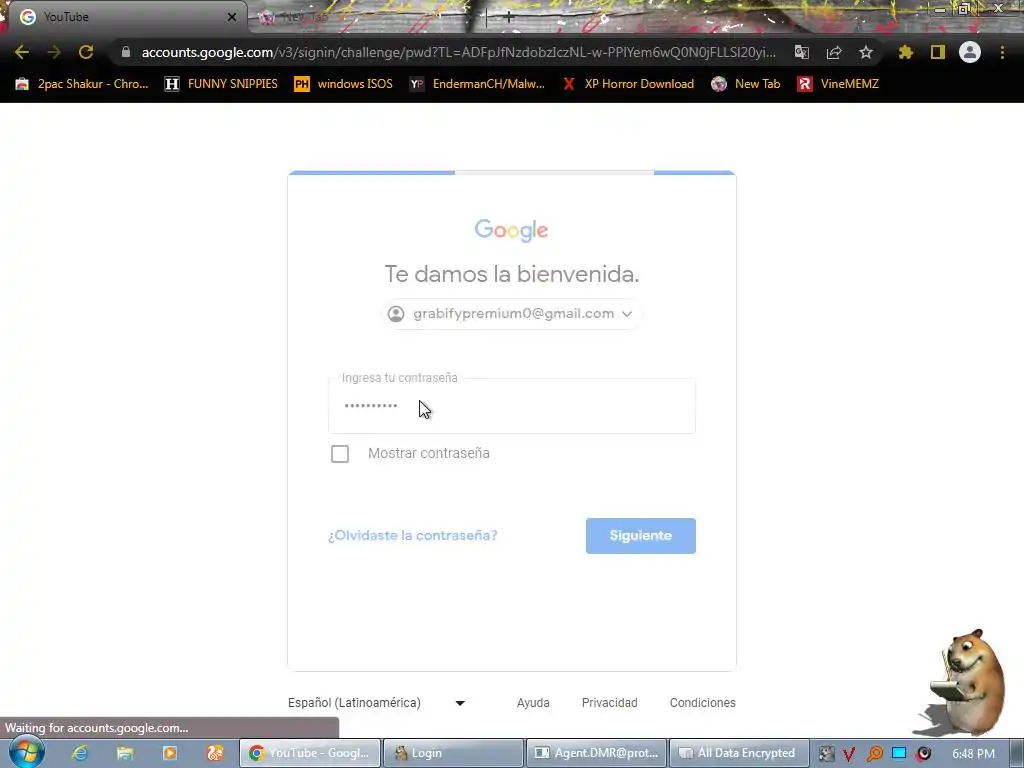The width and height of the screenshot is (1024, 768).
Task: Open the Condiciones link
Action: [703, 703]
